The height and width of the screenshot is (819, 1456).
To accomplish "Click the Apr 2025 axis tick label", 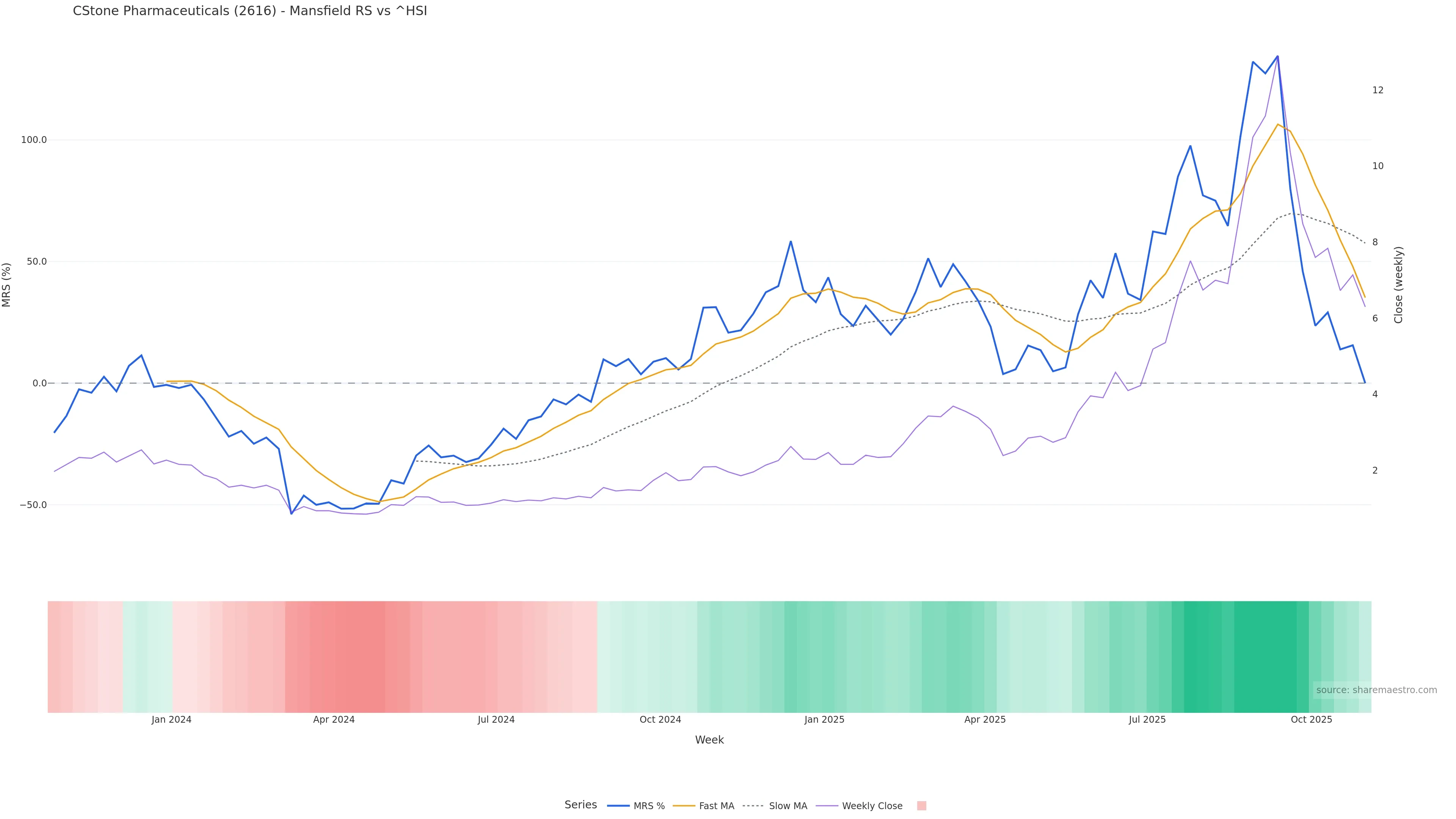I will tap(985, 720).
